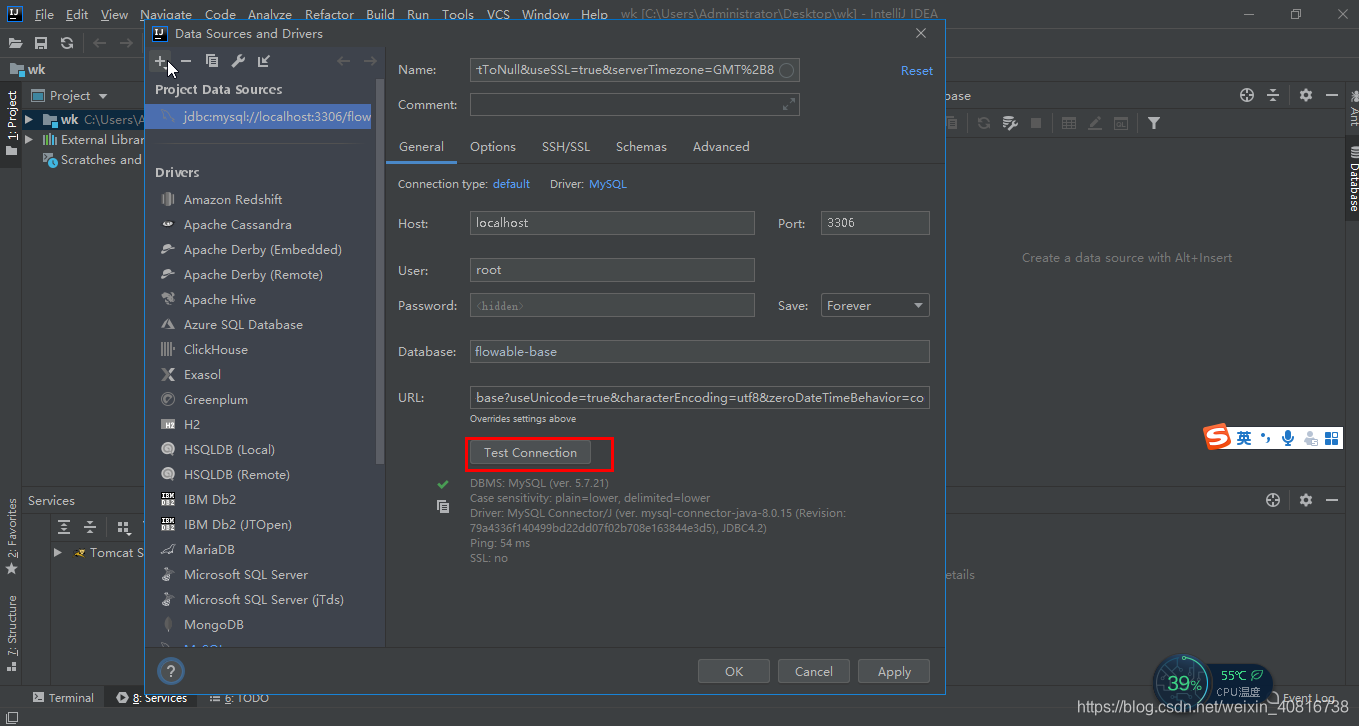
Task: Click the Database name input field
Action: (x=700, y=351)
